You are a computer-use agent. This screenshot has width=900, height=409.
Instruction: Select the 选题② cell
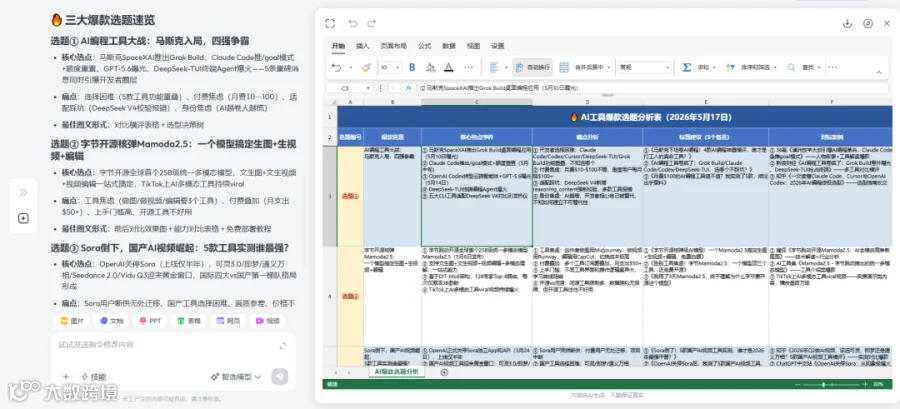[x=350, y=297]
